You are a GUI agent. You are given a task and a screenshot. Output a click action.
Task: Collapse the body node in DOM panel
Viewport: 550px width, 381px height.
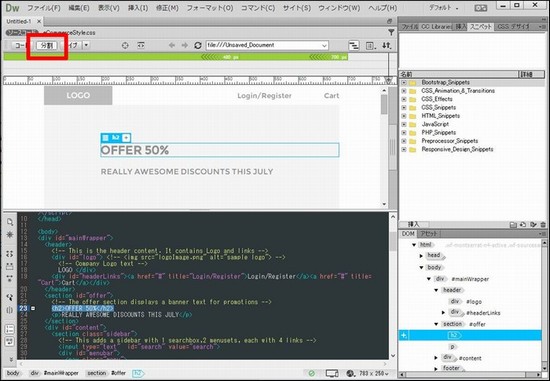point(422,268)
